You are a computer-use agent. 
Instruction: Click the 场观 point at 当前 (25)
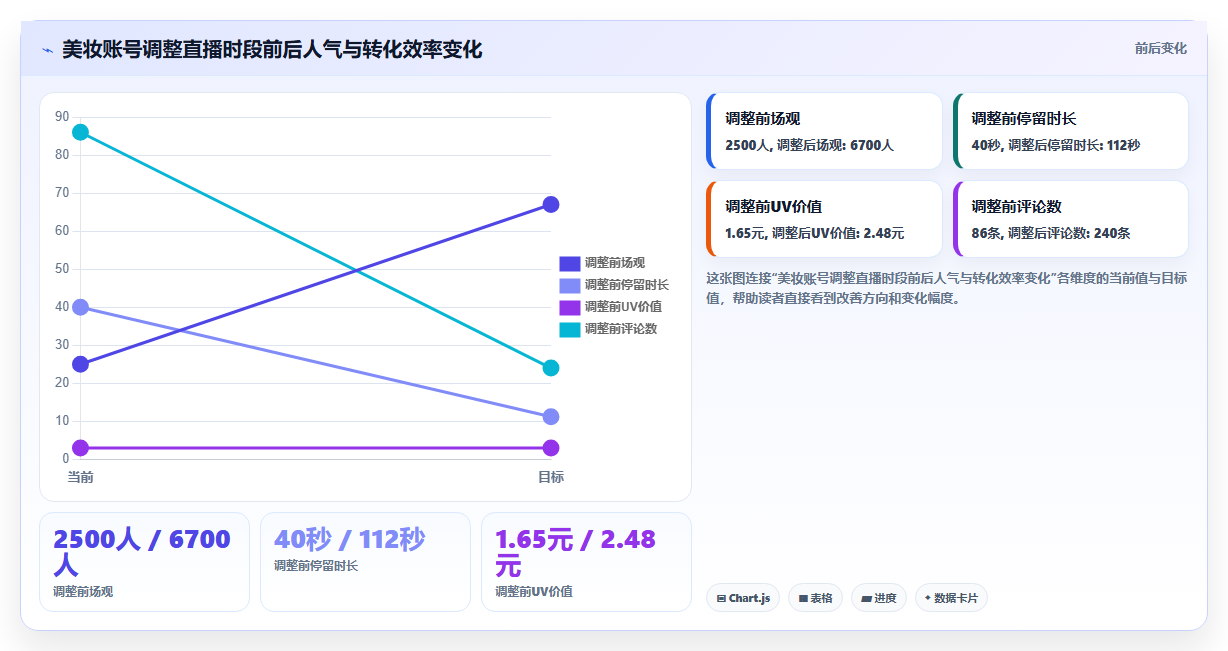[80, 364]
